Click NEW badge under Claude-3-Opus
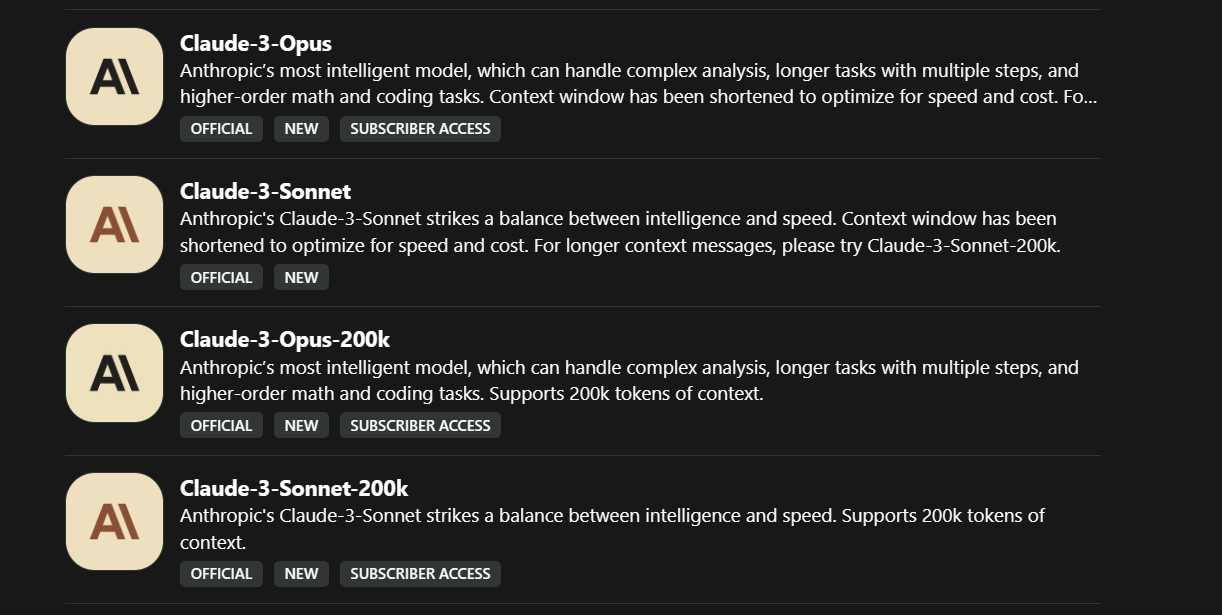 tap(301, 129)
